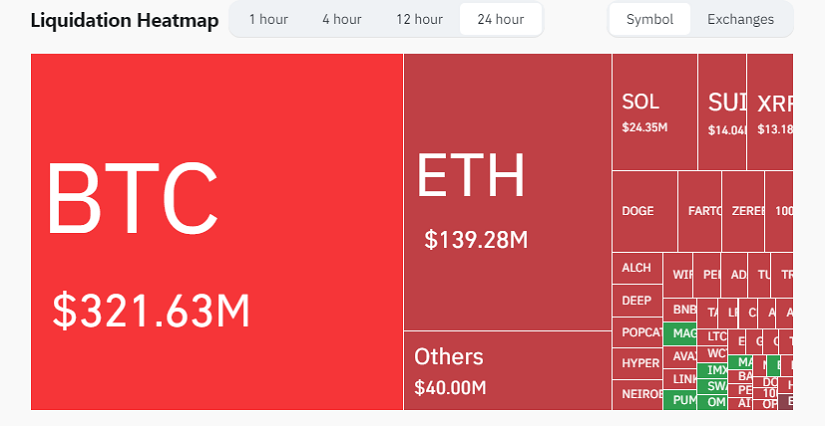This screenshot has height=426, width=825.
Task: Open the XRP liquidation tile
Action: click(x=770, y=112)
